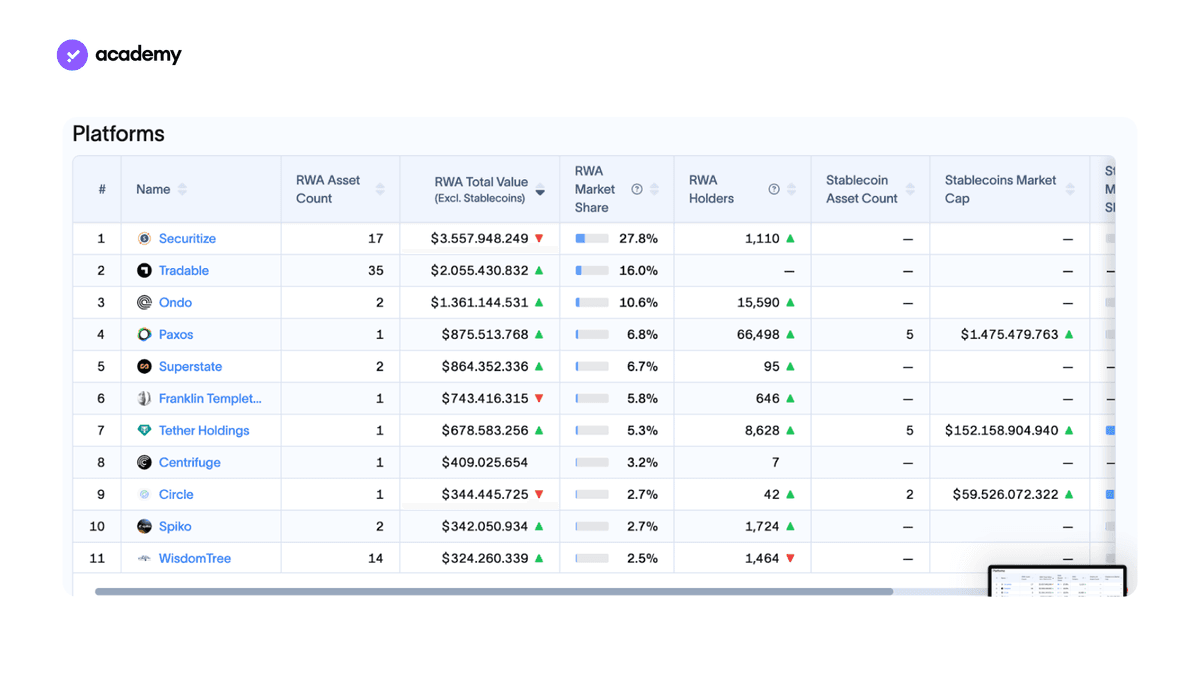Click Ondo total value $1.361.144.531
1200x675 pixels.
[480, 302]
